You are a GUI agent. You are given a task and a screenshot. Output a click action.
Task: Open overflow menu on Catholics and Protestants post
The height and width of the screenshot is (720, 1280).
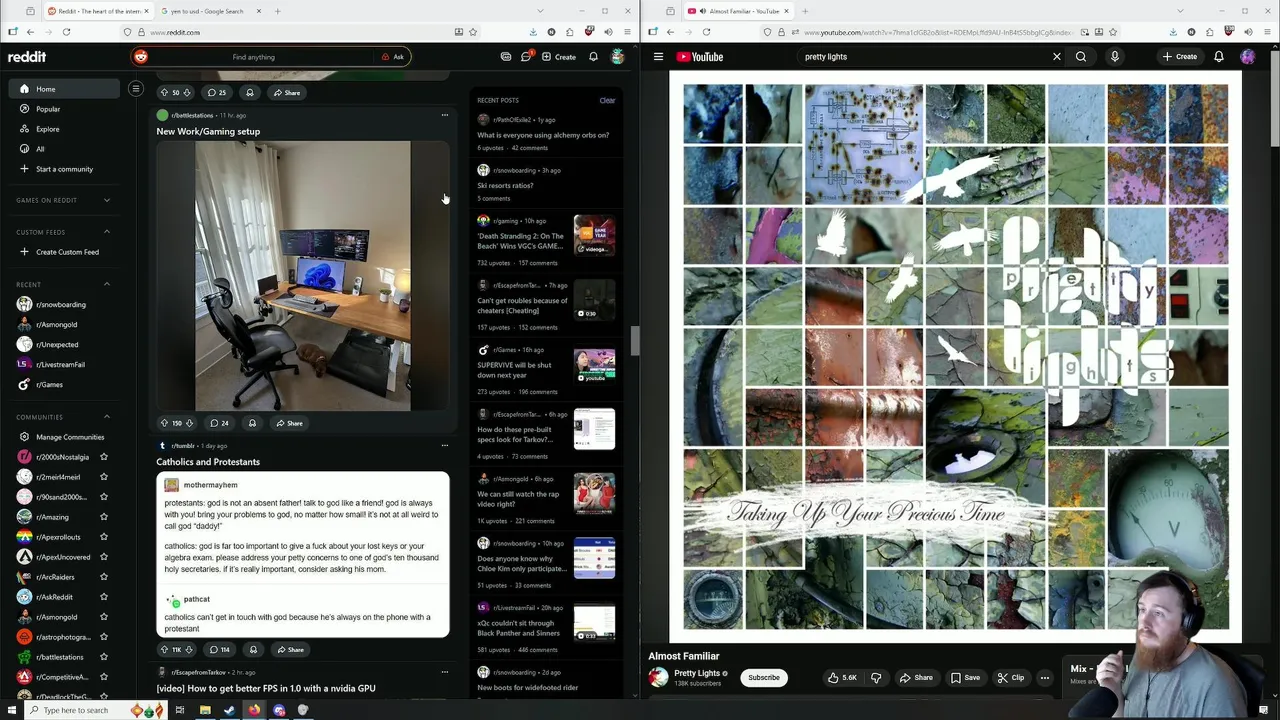[x=445, y=445]
